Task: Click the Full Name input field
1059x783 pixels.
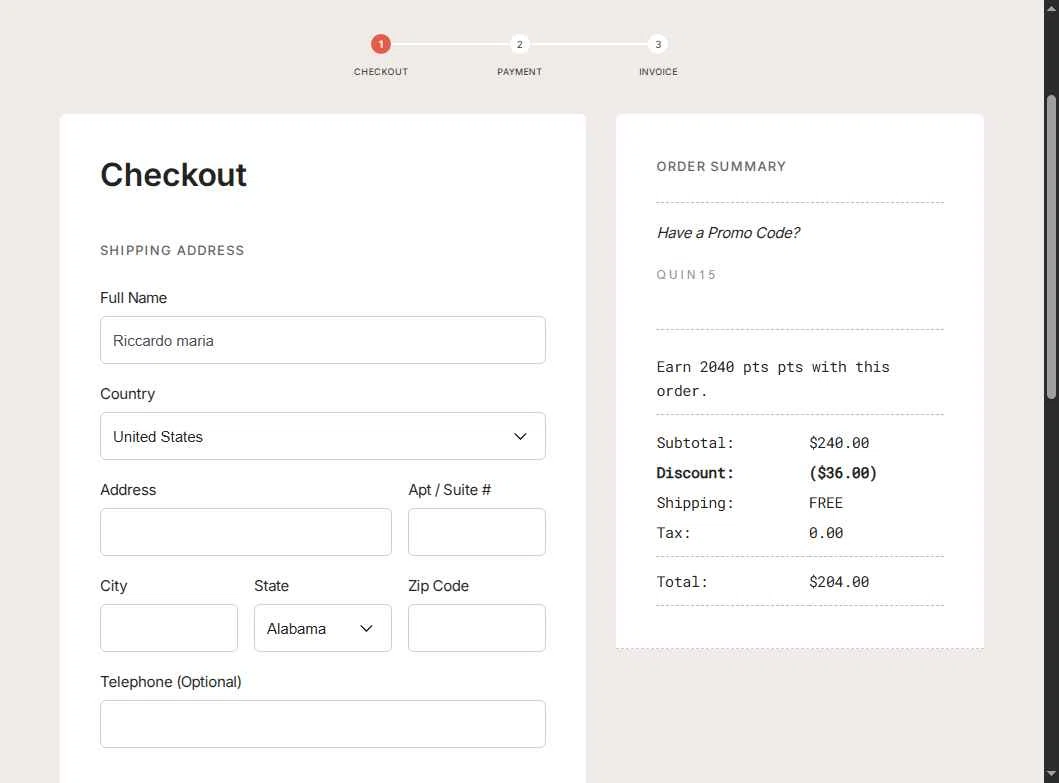Action: (323, 340)
